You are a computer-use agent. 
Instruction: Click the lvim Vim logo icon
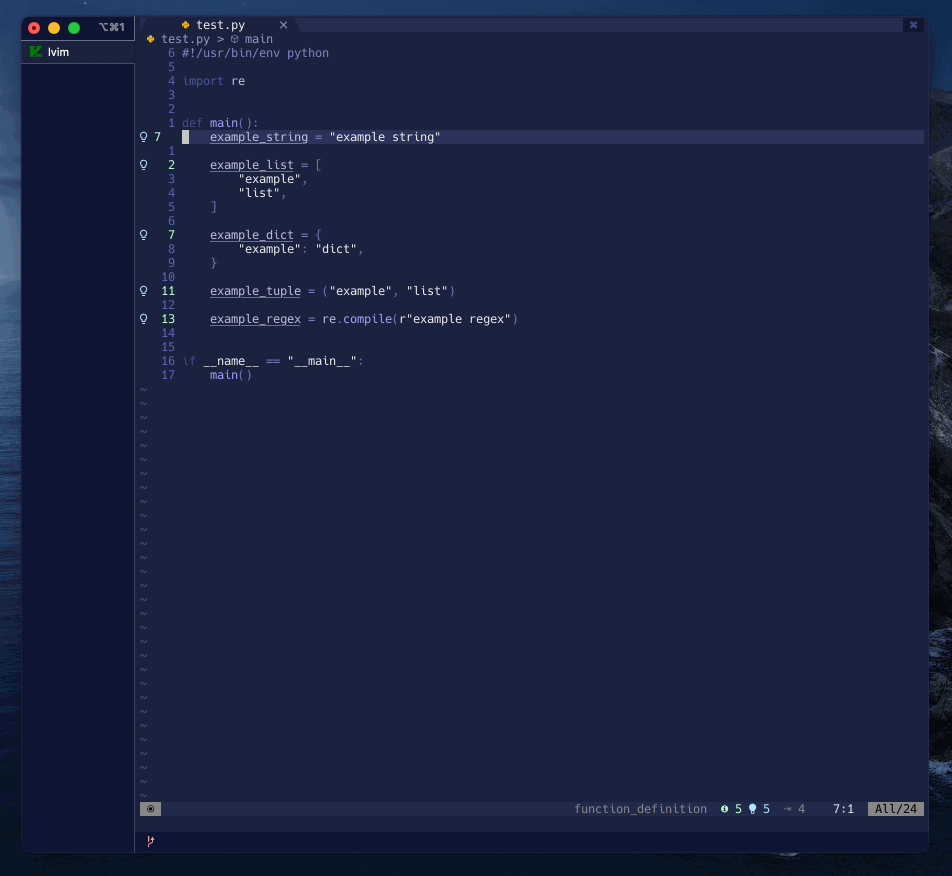pos(36,52)
